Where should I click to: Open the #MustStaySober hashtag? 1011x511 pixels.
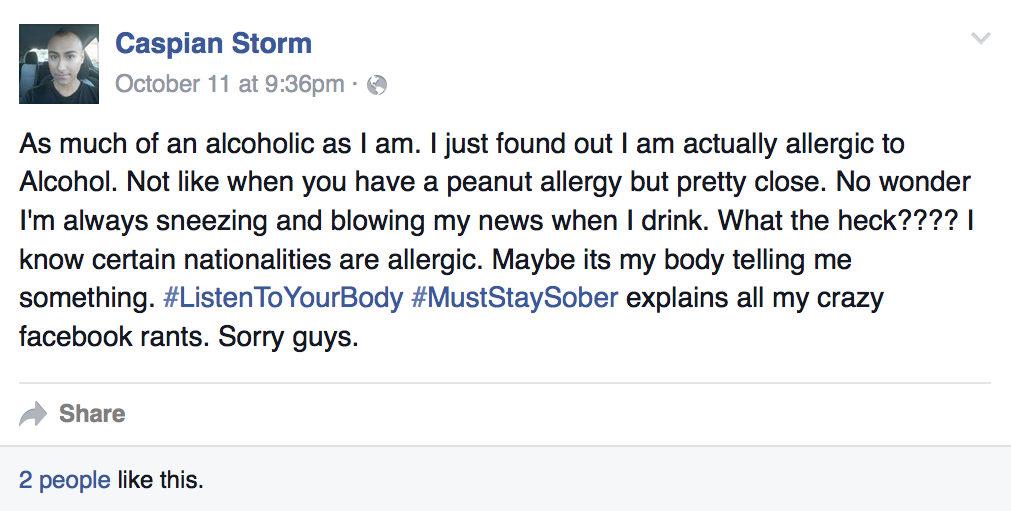tap(514, 298)
